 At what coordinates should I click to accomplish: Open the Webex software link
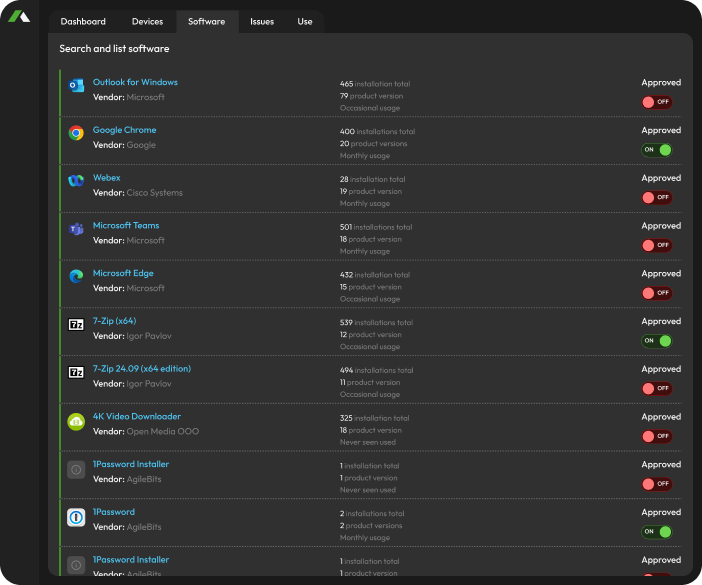(x=107, y=178)
